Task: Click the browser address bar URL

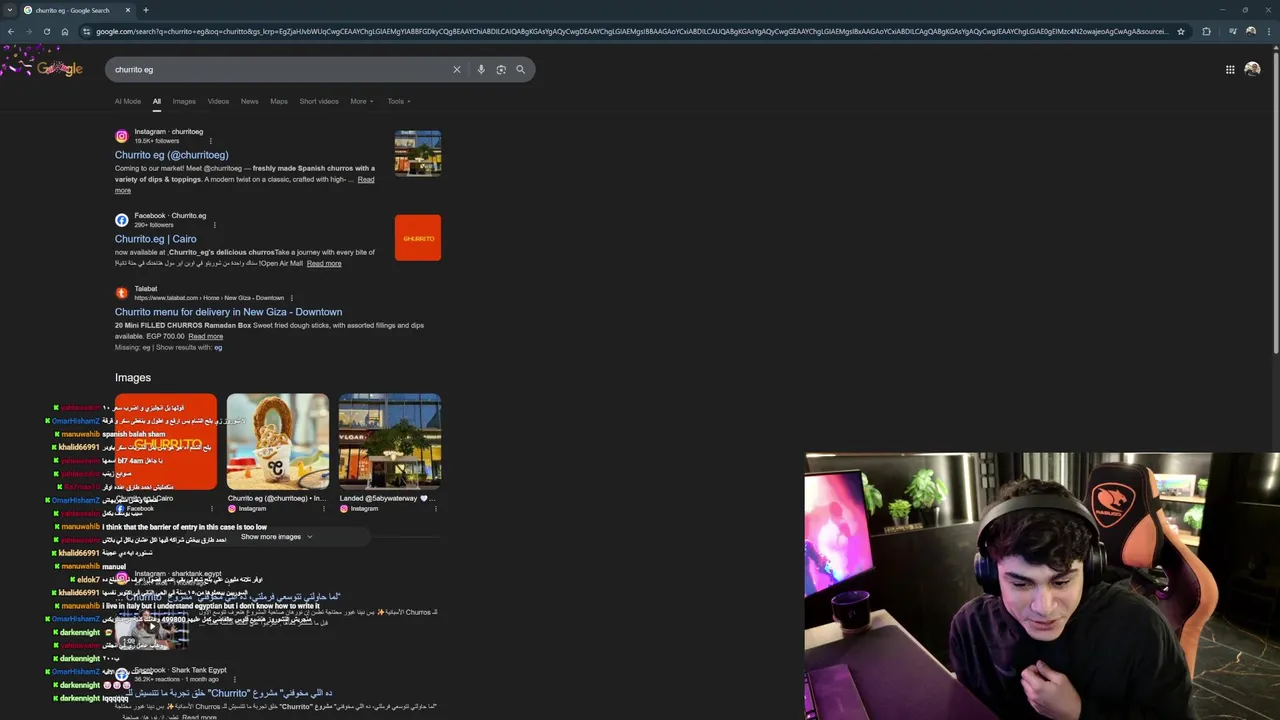Action: click(630, 31)
